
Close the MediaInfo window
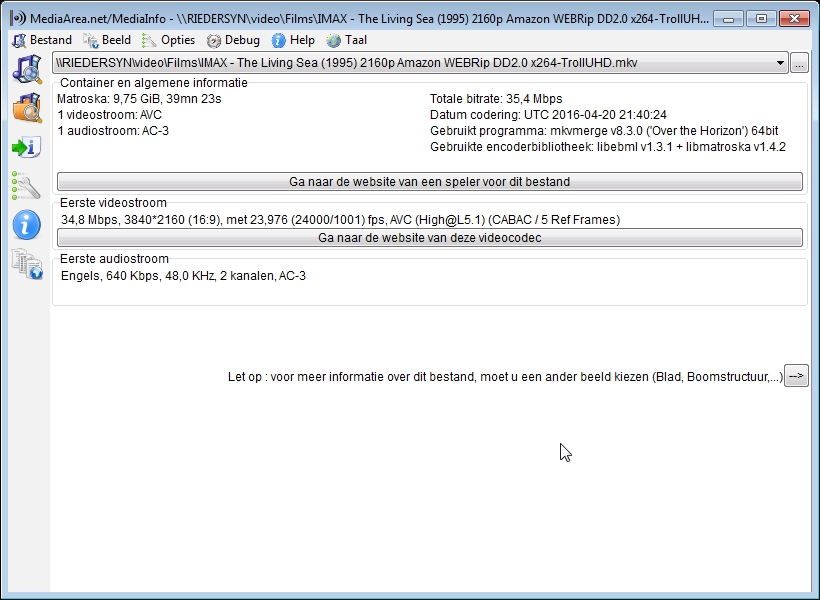coord(794,19)
